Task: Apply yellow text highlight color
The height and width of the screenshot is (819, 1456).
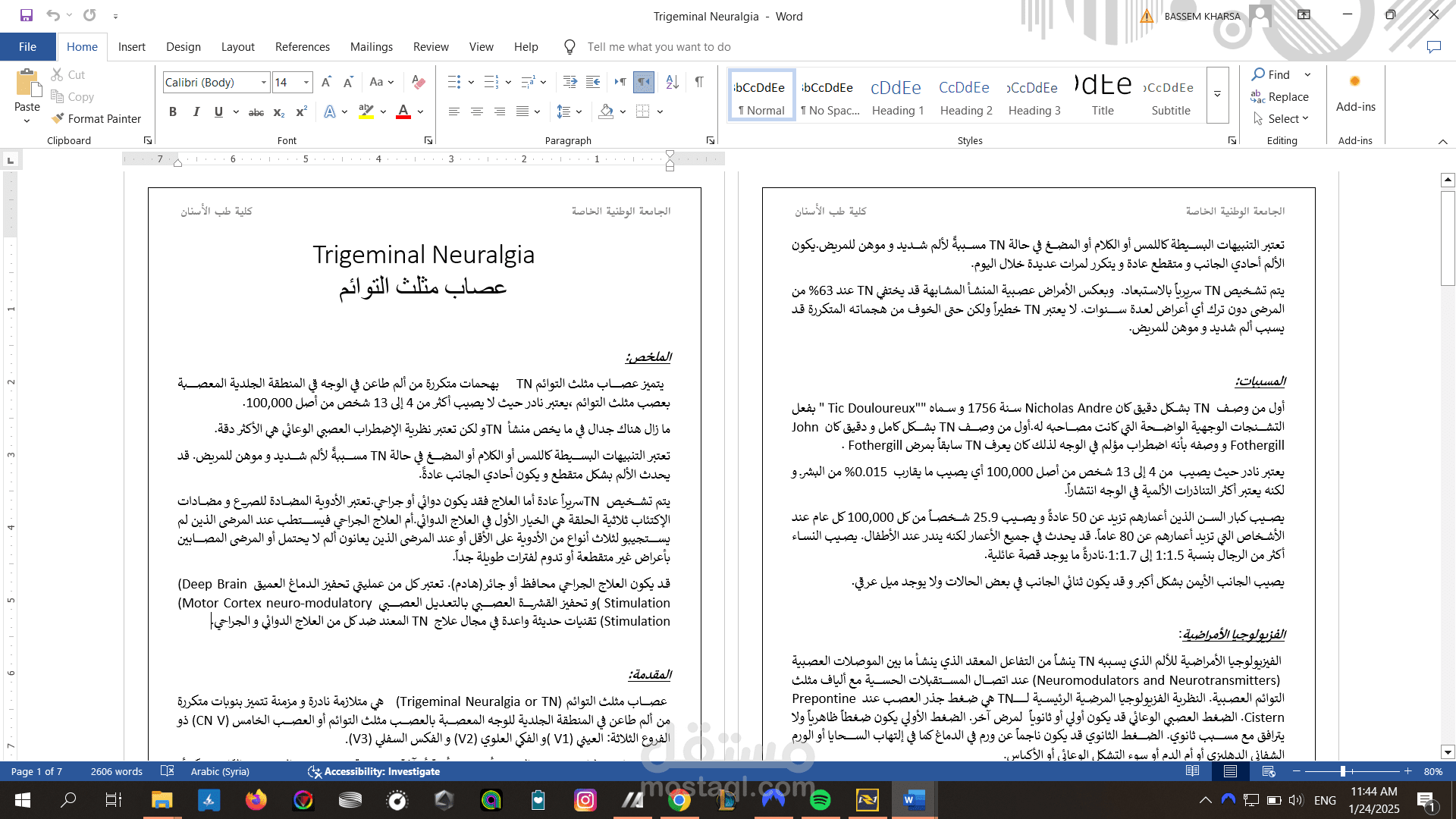Action: [366, 112]
